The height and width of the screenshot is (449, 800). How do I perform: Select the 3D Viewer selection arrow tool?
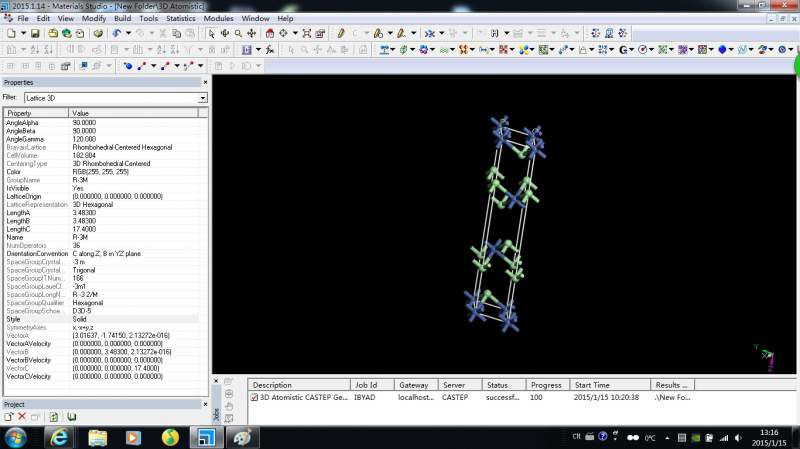(210, 33)
